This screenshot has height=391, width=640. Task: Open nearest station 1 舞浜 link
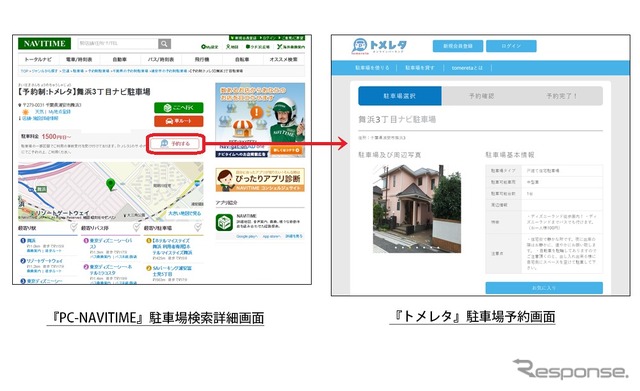[x=31, y=241]
